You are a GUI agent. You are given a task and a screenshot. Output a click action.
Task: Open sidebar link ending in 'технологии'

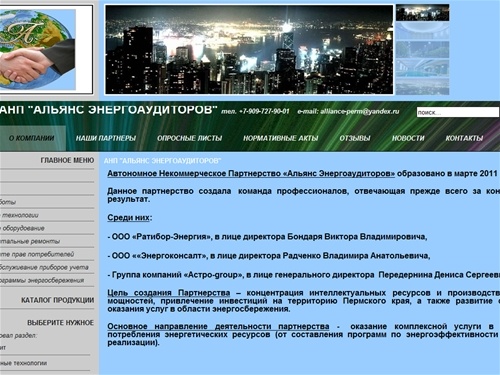[x=19, y=215]
